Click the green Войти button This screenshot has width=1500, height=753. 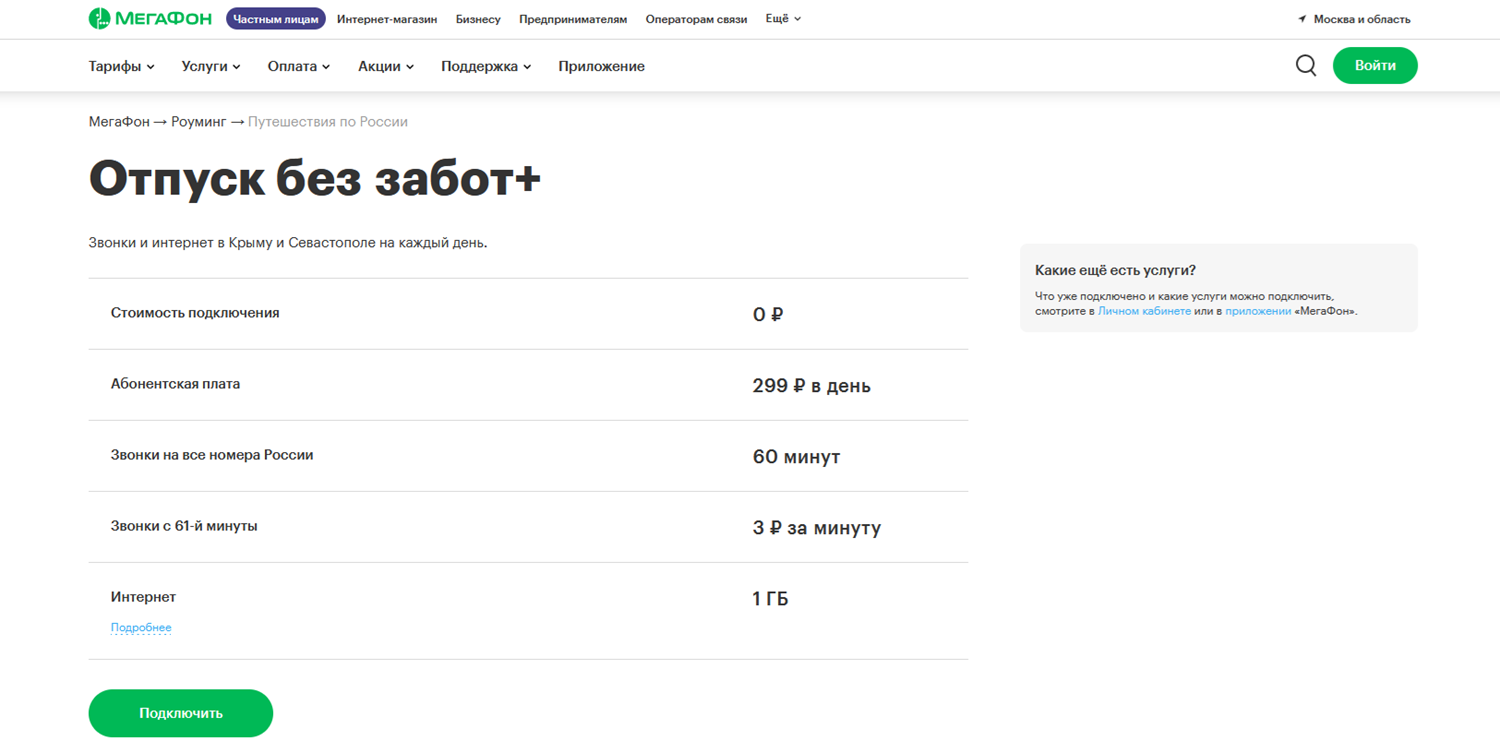[x=1375, y=65]
